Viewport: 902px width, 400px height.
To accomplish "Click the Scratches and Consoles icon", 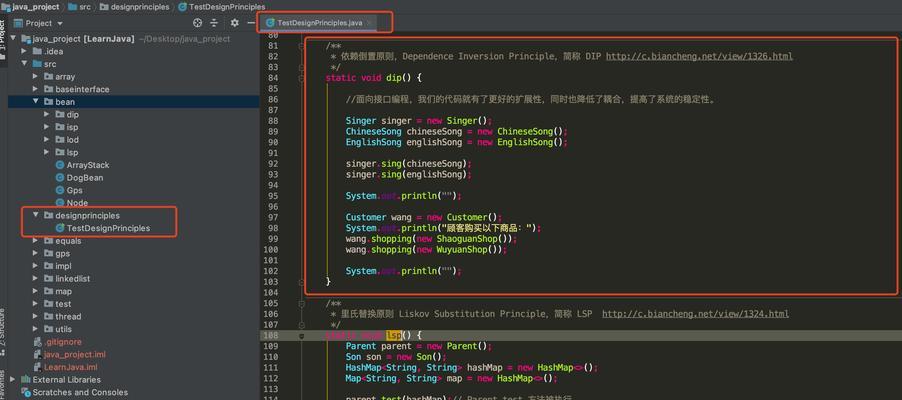I will tap(26, 392).
